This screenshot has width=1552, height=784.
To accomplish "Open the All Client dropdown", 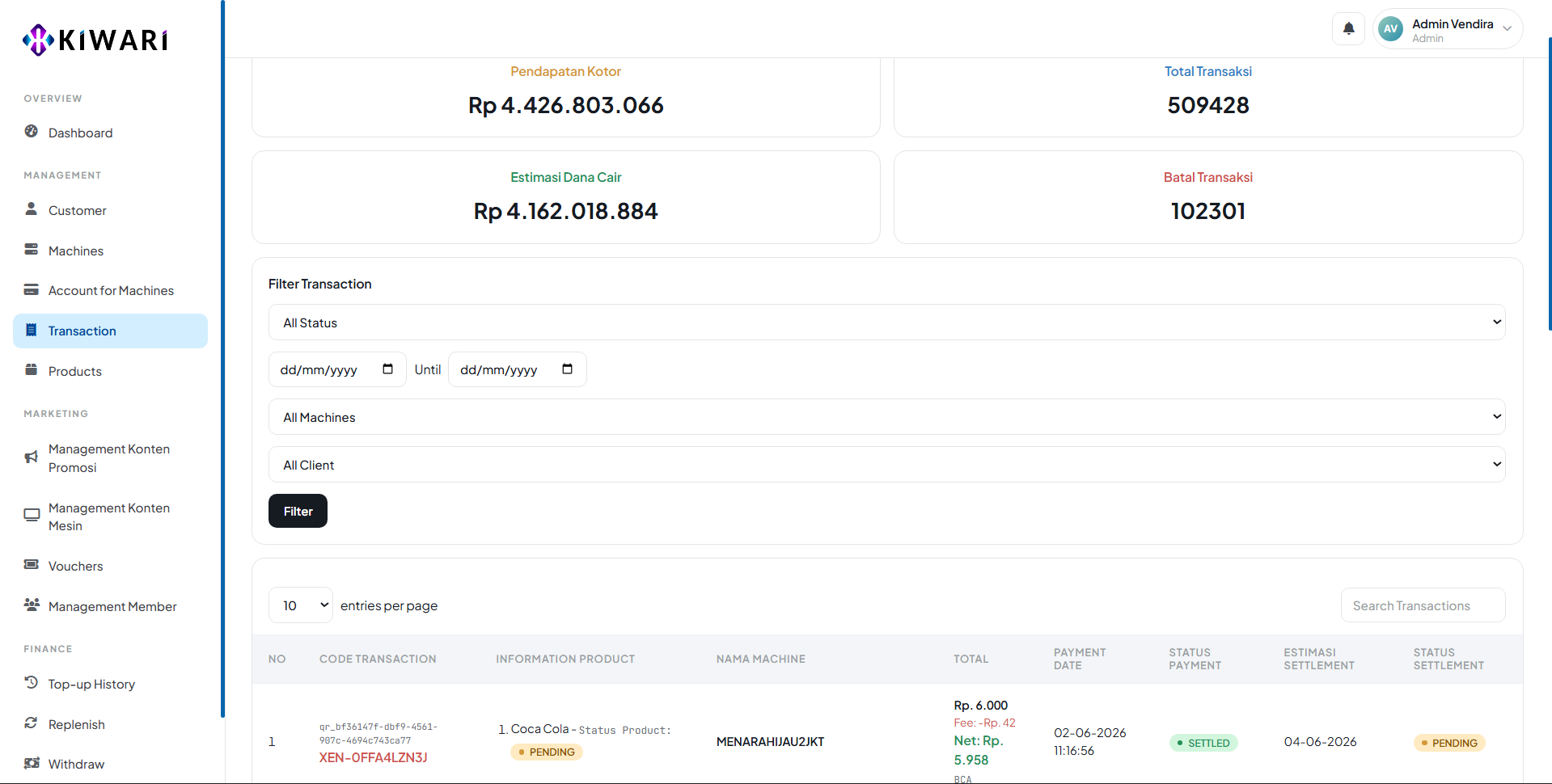I will [x=886, y=465].
